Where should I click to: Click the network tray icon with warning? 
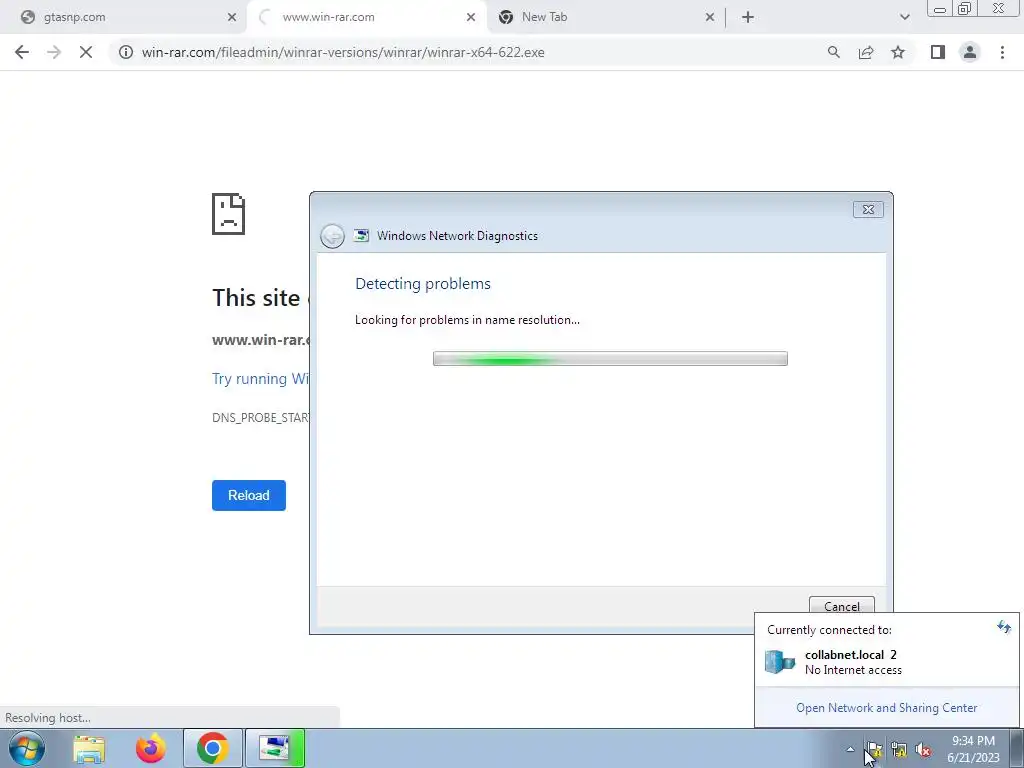click(x=899, y=750)
